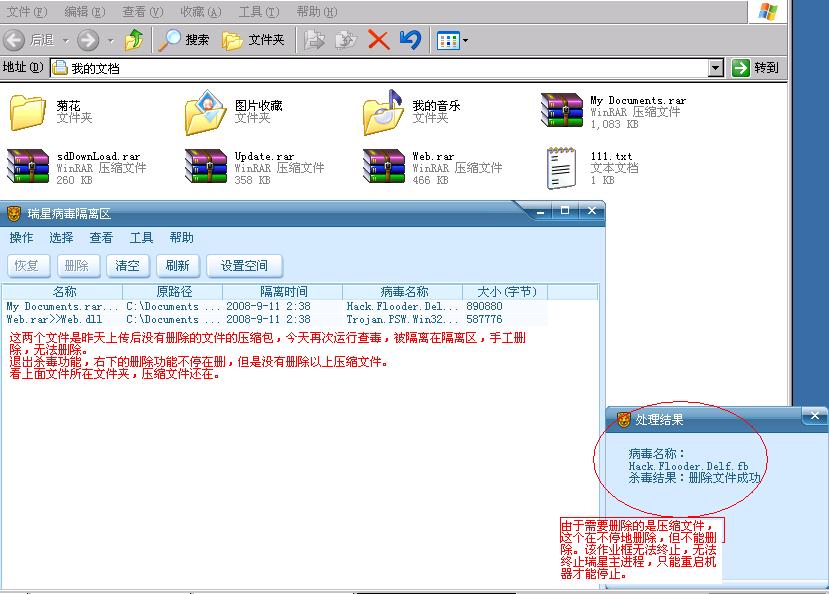Image resolution: width=829 pixels, height=594 pixels.
Task: Open the 帮助 (Help) menu in Explorer
Action: click(x=317, y=12)
